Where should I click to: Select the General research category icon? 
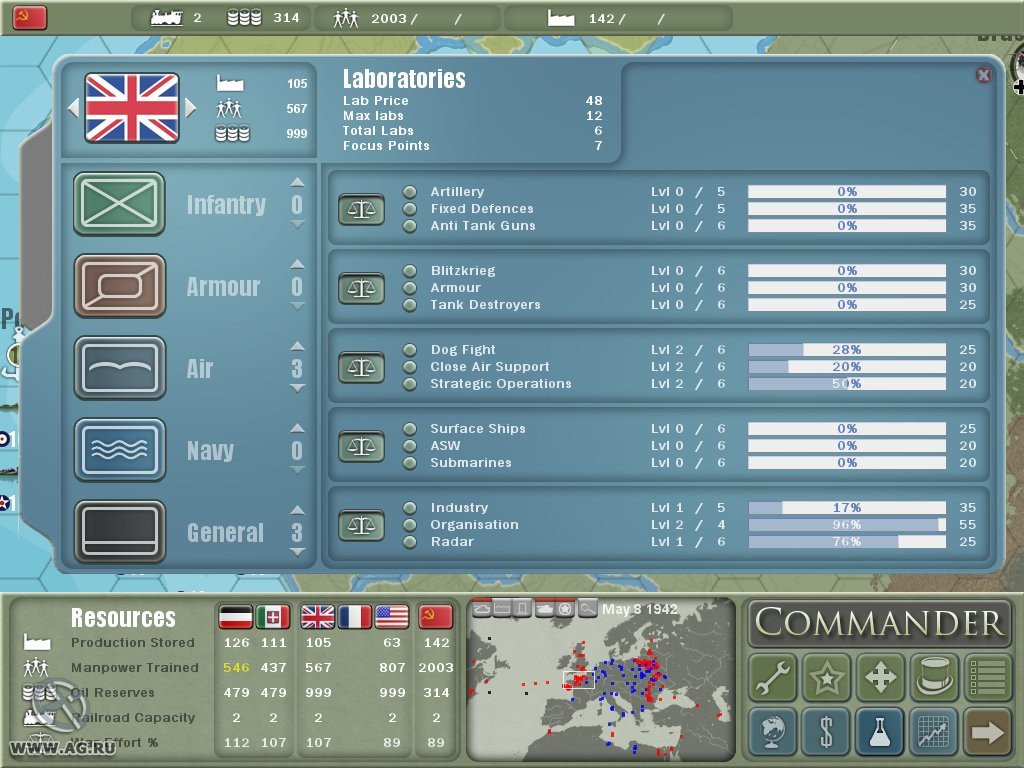tap(119, 532)
